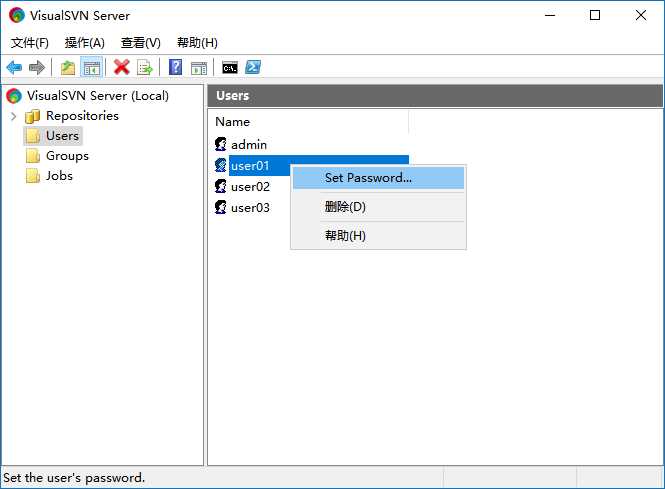Click the Groups folder icon

pos(33,156)
